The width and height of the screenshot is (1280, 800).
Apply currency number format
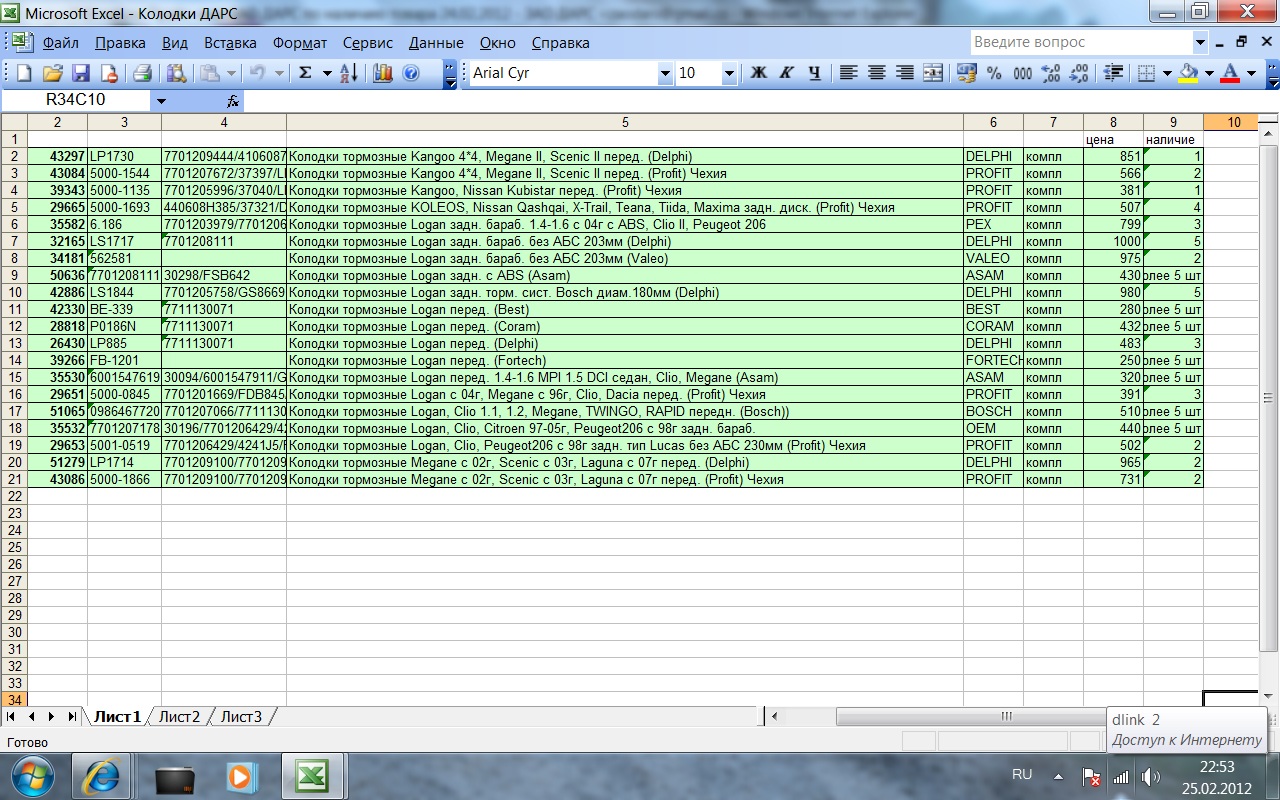[967, 73]
